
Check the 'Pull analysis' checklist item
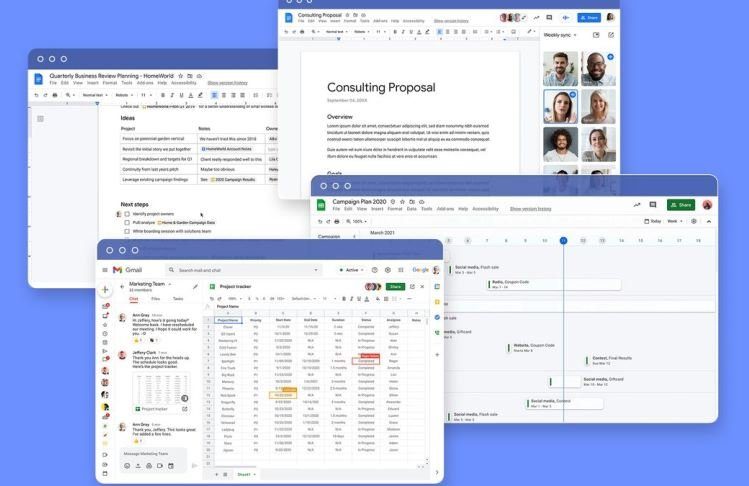pyautogui.click(x=126, y=222)
